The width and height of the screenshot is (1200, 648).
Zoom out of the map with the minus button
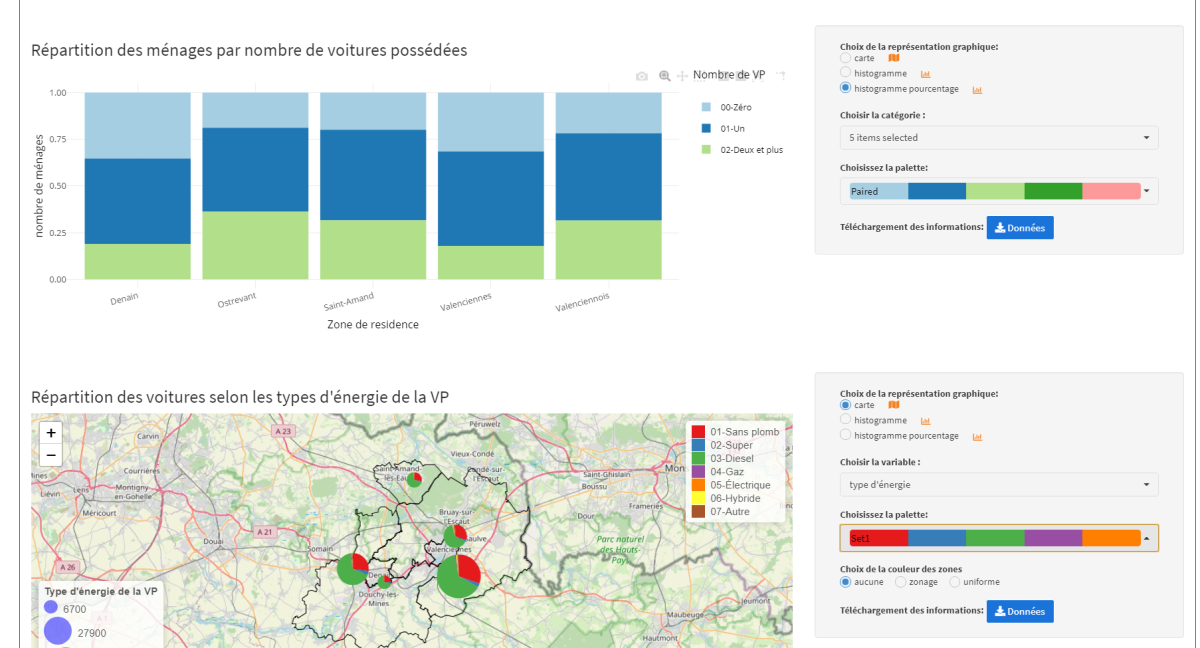52,455
